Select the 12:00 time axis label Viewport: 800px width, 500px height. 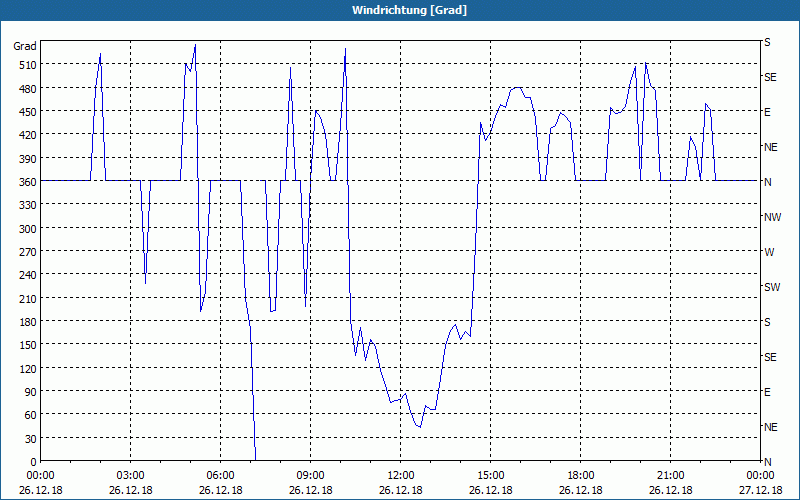point(401,476)
